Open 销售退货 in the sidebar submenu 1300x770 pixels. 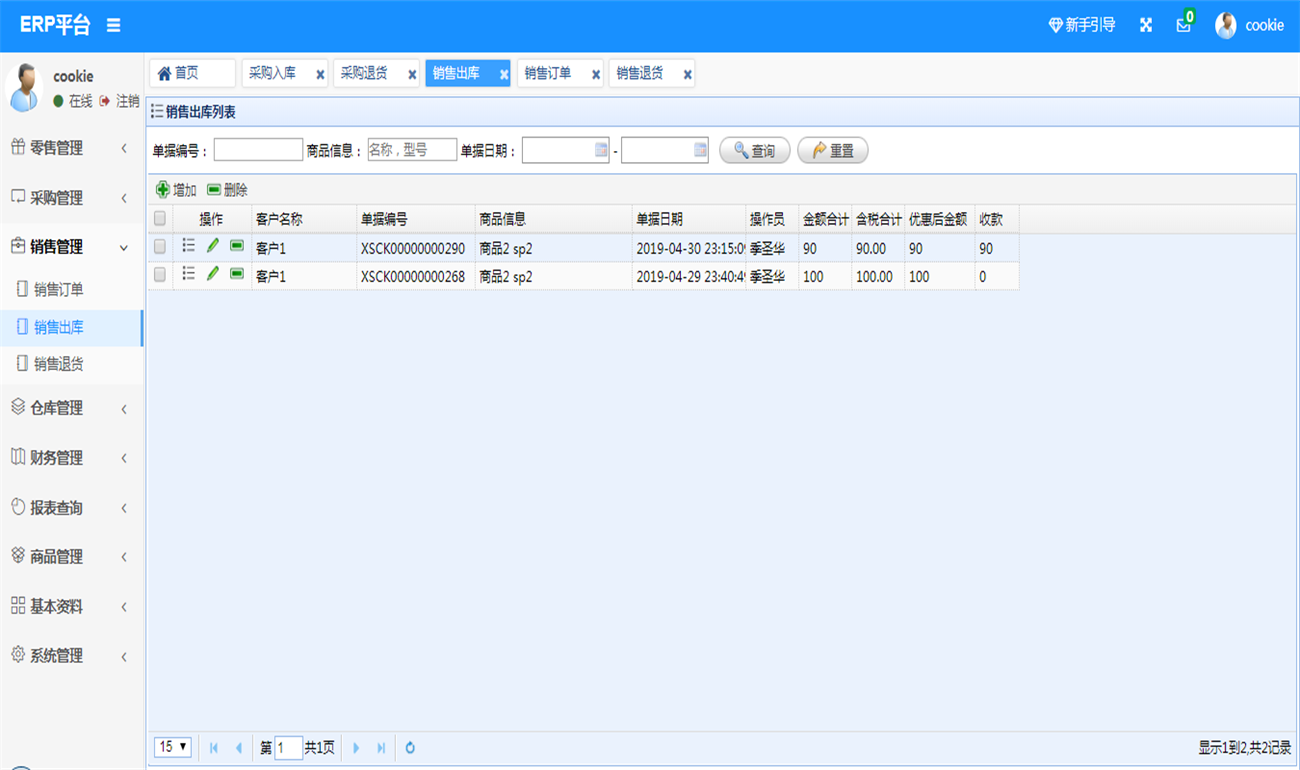click(72, 365)
